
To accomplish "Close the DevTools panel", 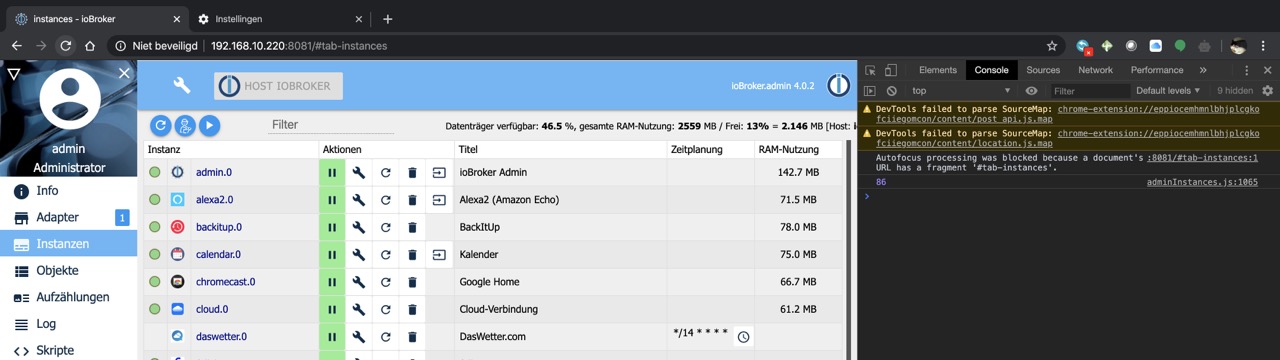I will (1267, 70).
